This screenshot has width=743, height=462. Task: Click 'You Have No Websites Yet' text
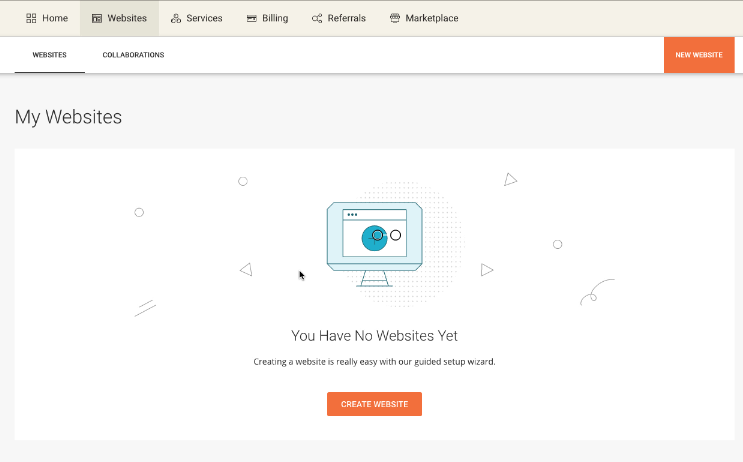click(x=374, y=336)
